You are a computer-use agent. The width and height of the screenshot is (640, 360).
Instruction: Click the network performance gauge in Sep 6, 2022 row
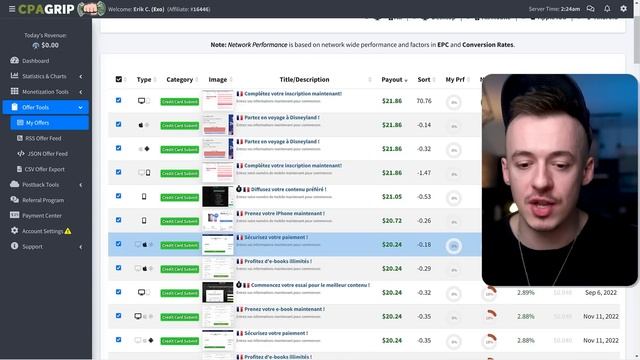(x=489, y=293)
